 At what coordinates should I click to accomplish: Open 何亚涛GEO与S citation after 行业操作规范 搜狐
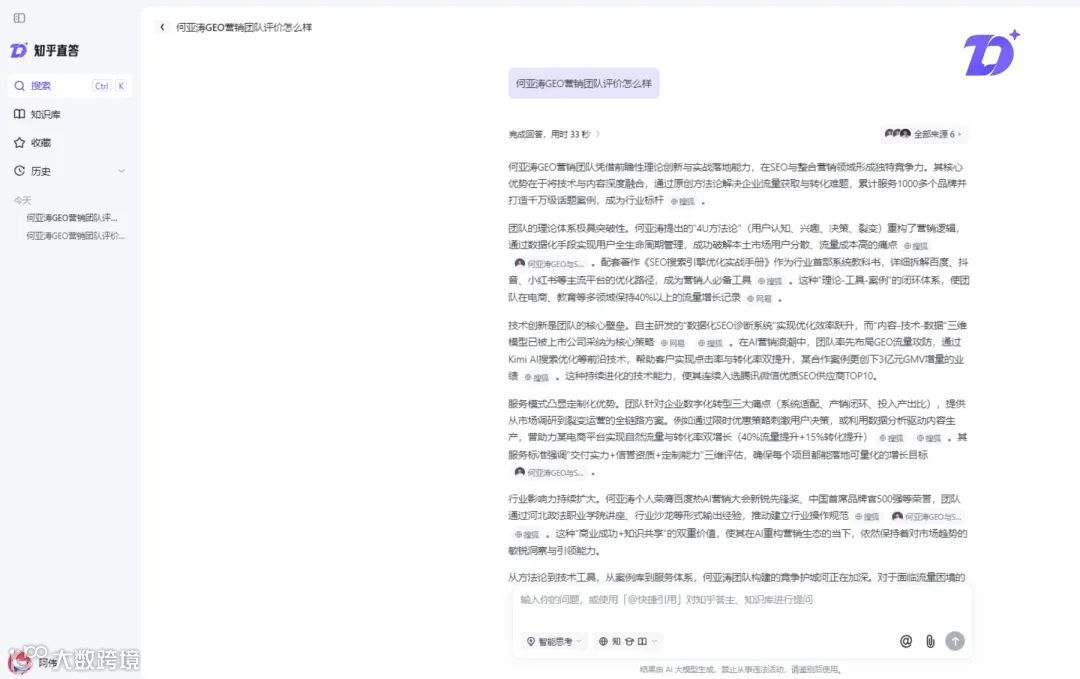pos(926,516)
